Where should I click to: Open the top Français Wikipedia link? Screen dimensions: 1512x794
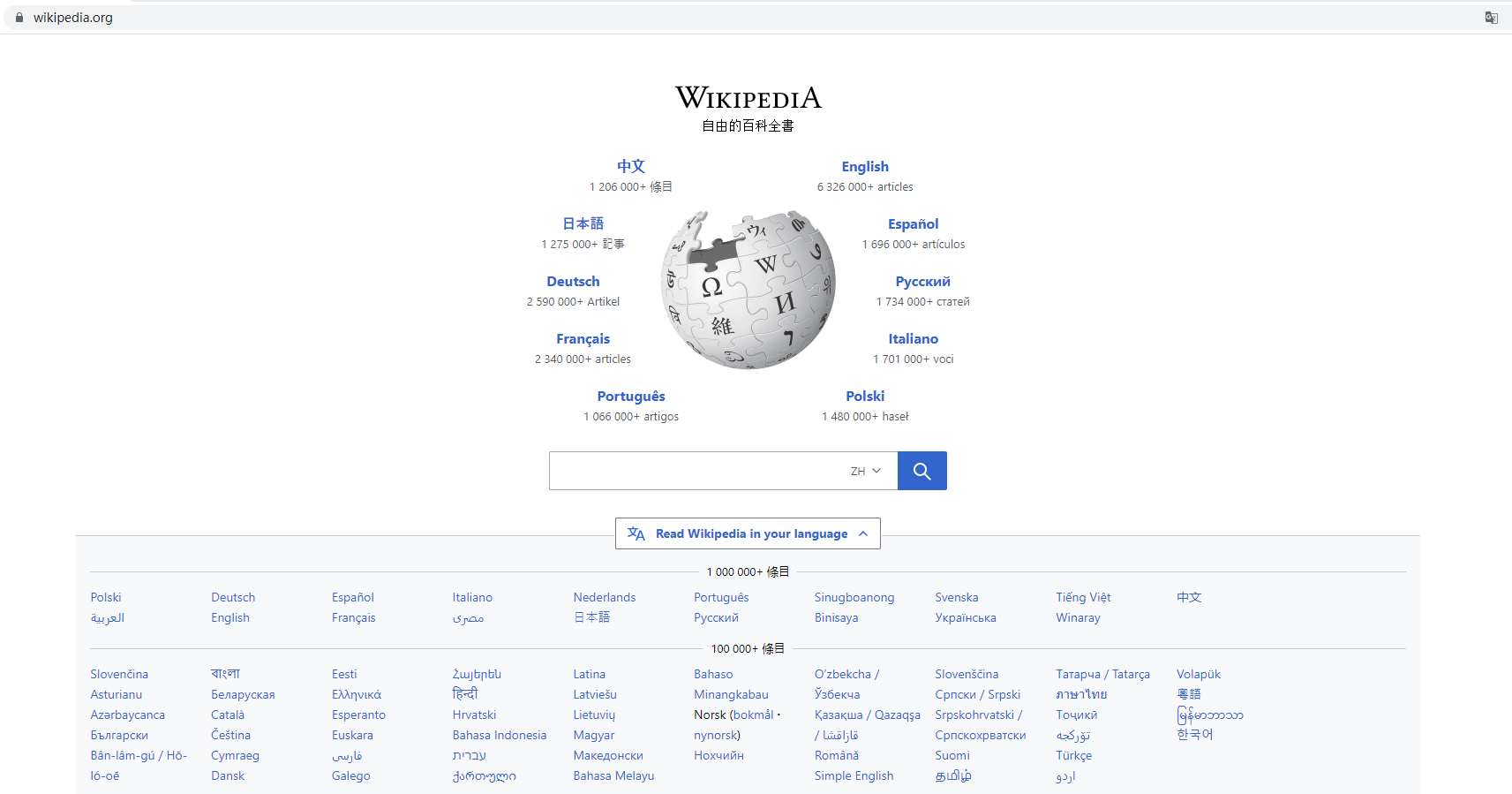pos(583,339)
